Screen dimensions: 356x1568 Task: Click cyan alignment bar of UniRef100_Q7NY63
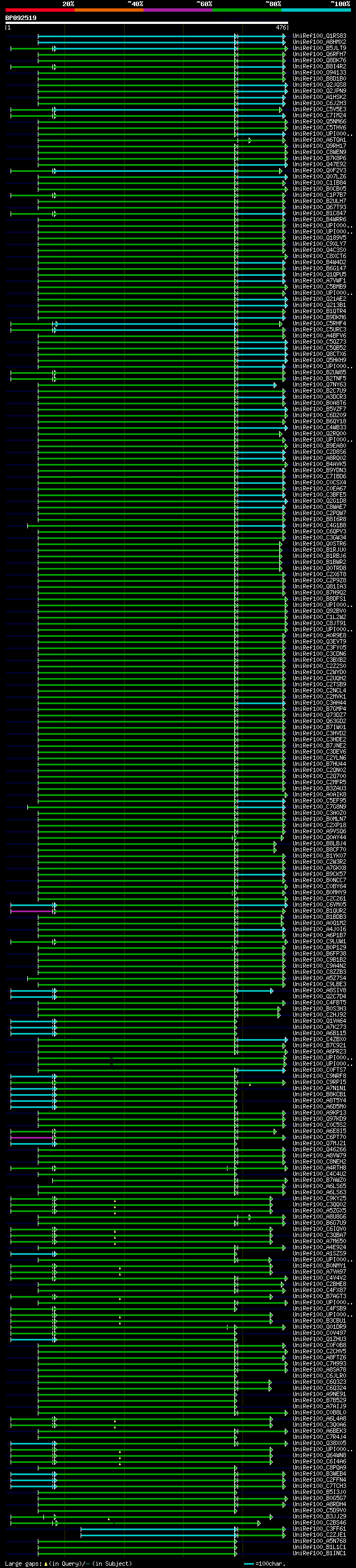point(256,385)
